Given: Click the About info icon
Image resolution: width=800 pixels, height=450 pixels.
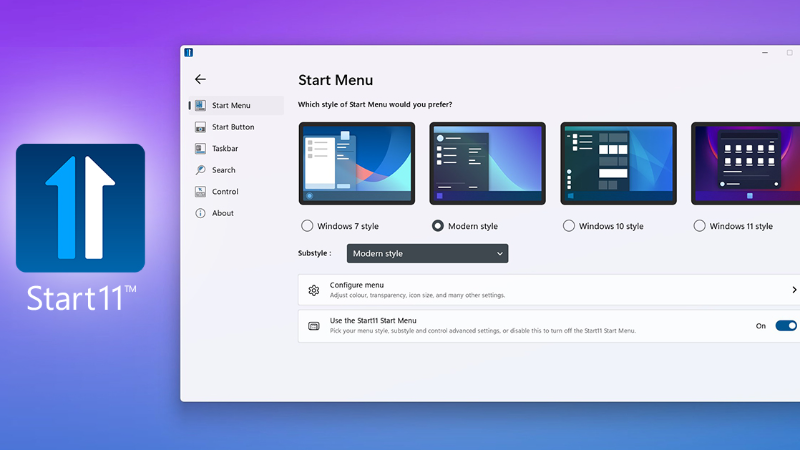Looking at the screenshot, I should 200,213.
